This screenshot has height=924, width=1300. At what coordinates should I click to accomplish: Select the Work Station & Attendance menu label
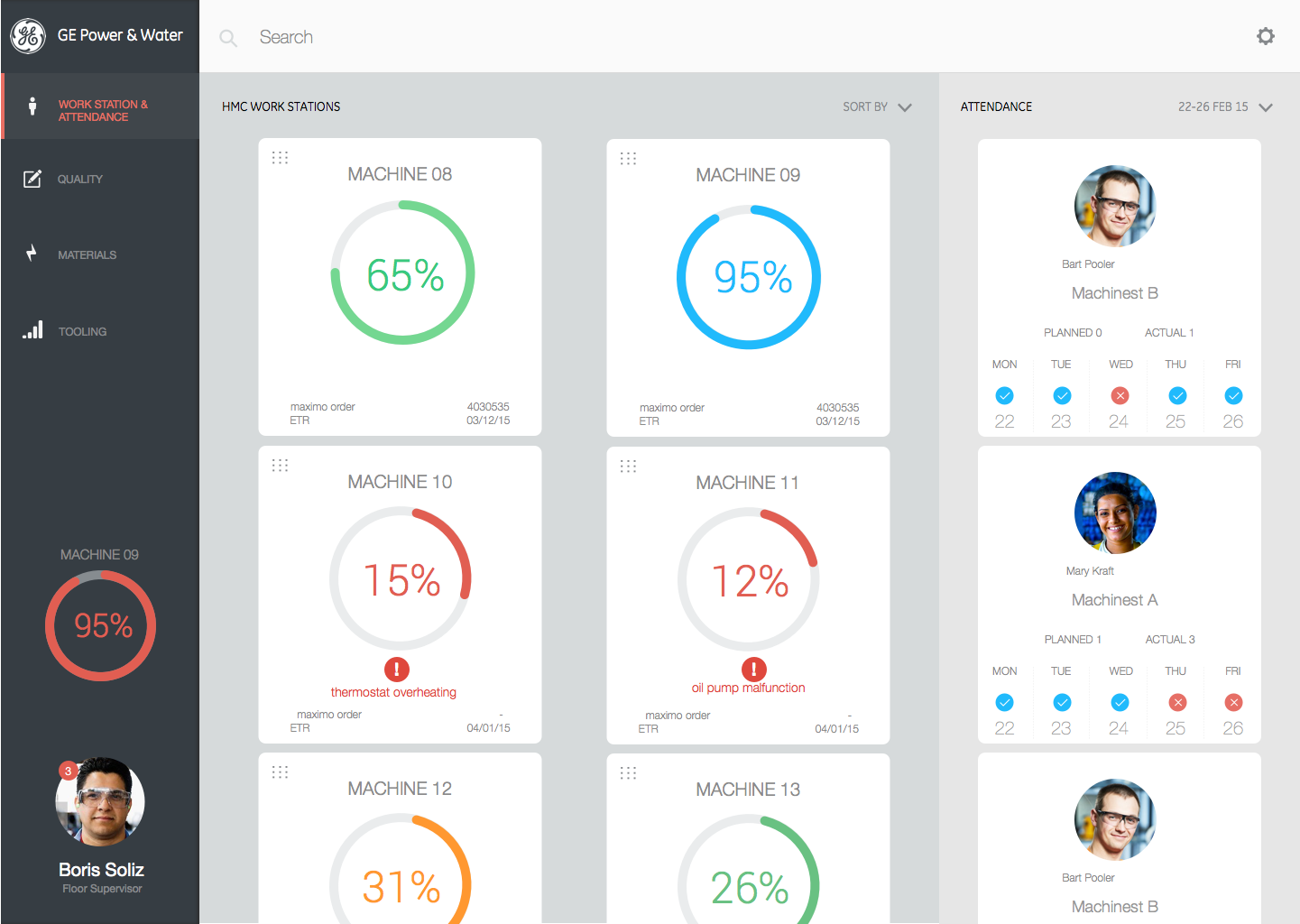[103, 111]
